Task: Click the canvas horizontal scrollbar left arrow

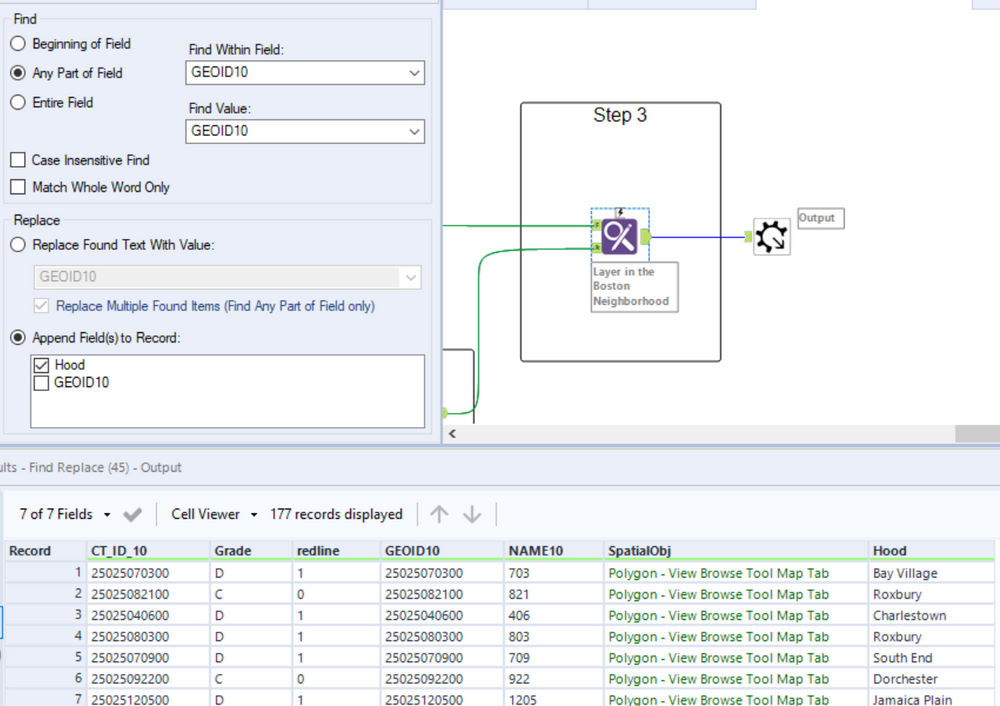Action: tap(451, 434)
